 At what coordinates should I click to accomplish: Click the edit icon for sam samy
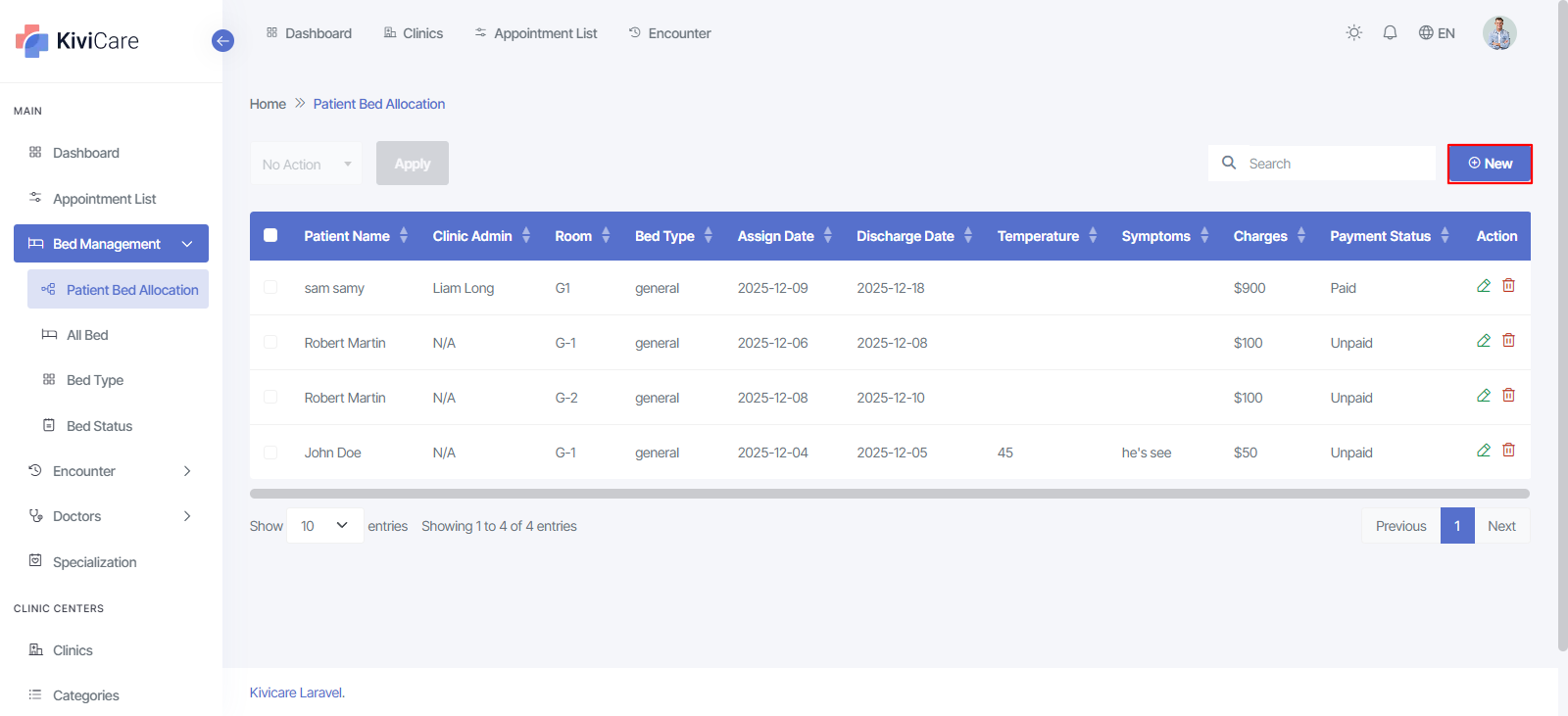pos(1483,286)
